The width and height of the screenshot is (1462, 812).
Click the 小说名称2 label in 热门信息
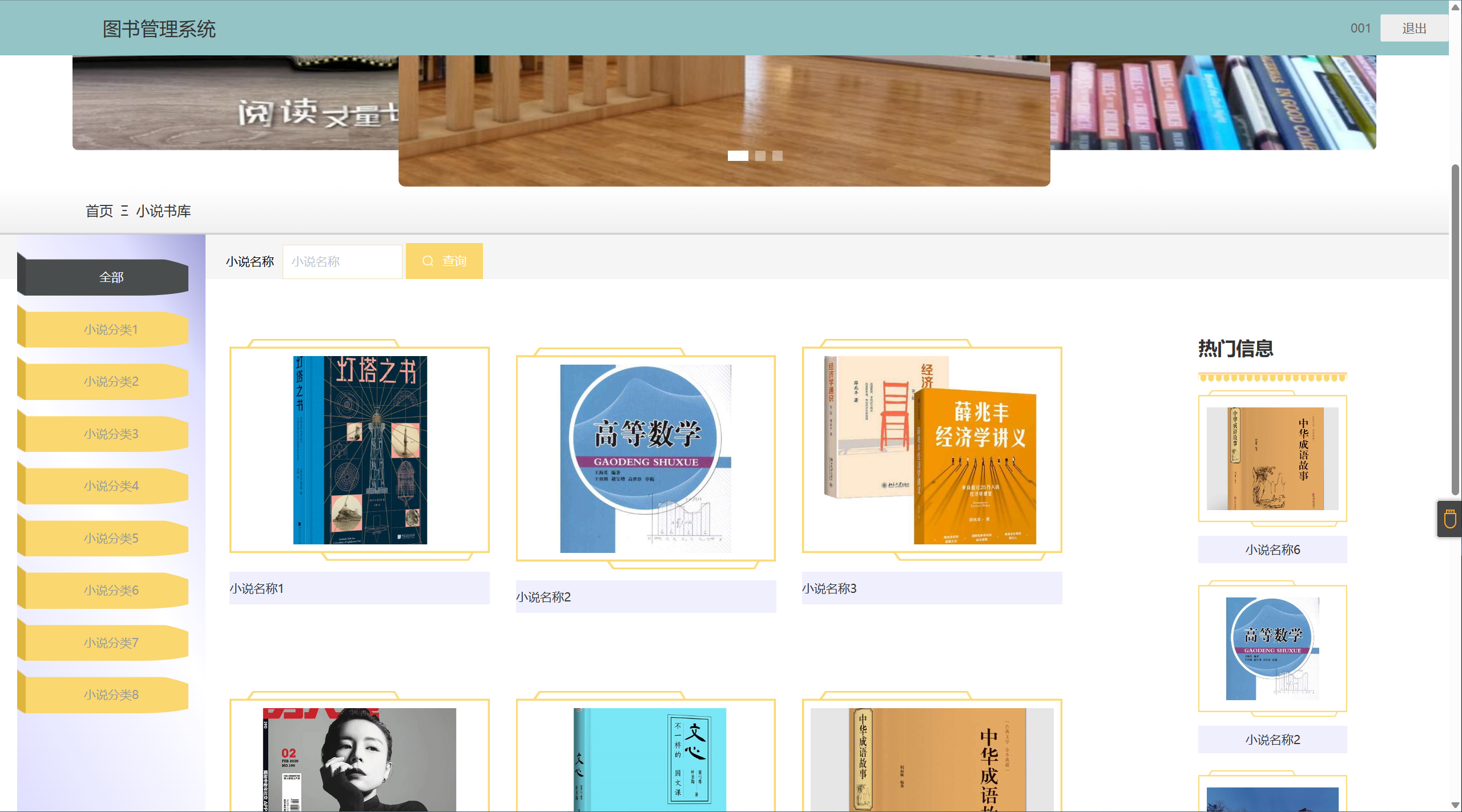pos(1272,740)
